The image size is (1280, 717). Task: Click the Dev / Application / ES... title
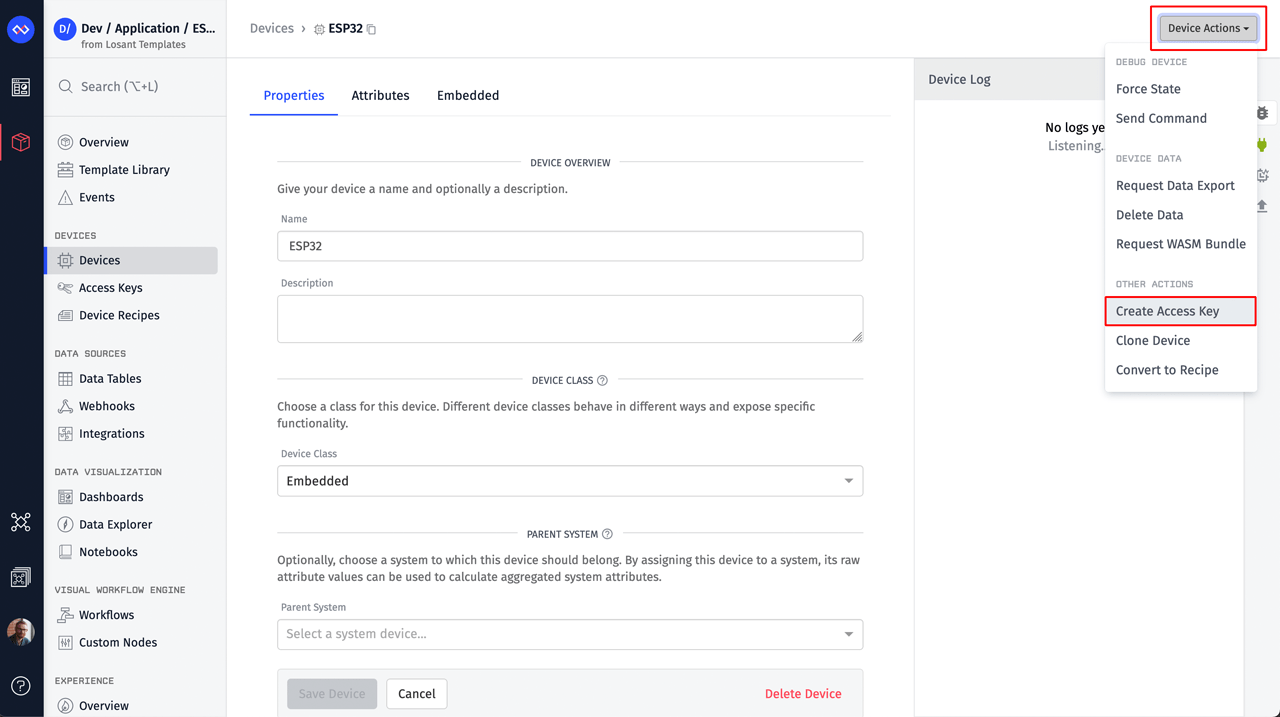148,29
